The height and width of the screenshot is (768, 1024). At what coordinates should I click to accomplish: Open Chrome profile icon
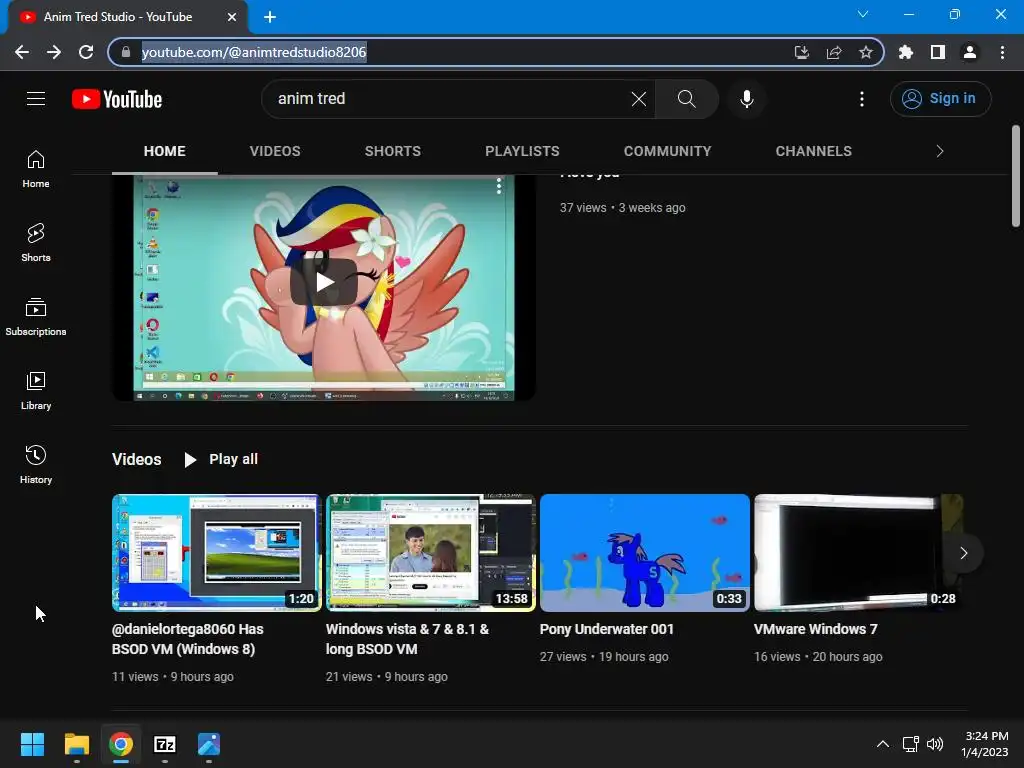(969, 52)
